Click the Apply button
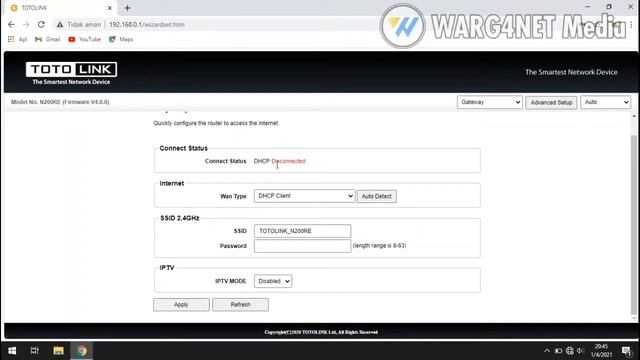The image size is (640, 360). [181, 304]
